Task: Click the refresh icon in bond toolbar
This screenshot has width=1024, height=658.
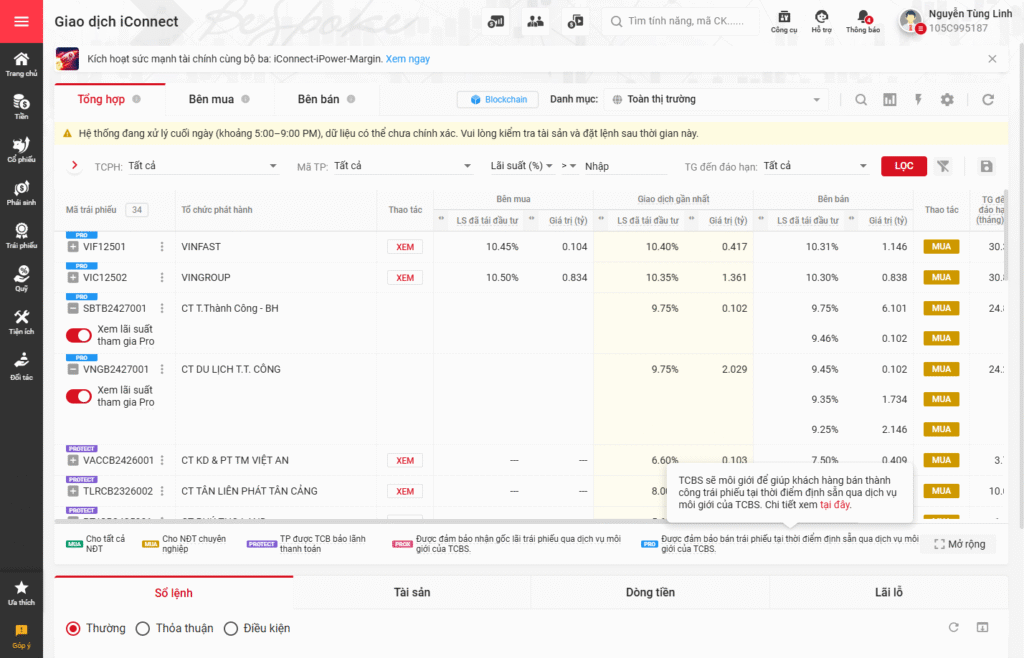Action: coord(988,100)
